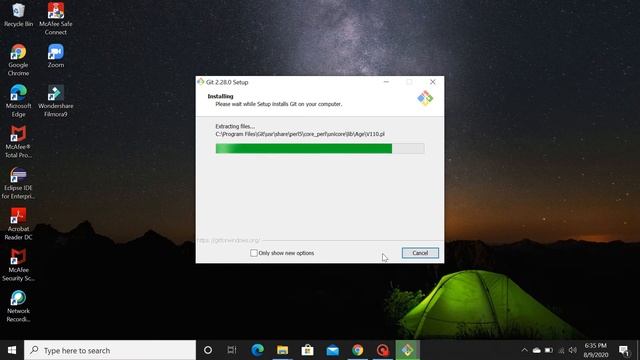Open Task View from the taskbar
Screen dimensions: 640x360
[232, 350]
